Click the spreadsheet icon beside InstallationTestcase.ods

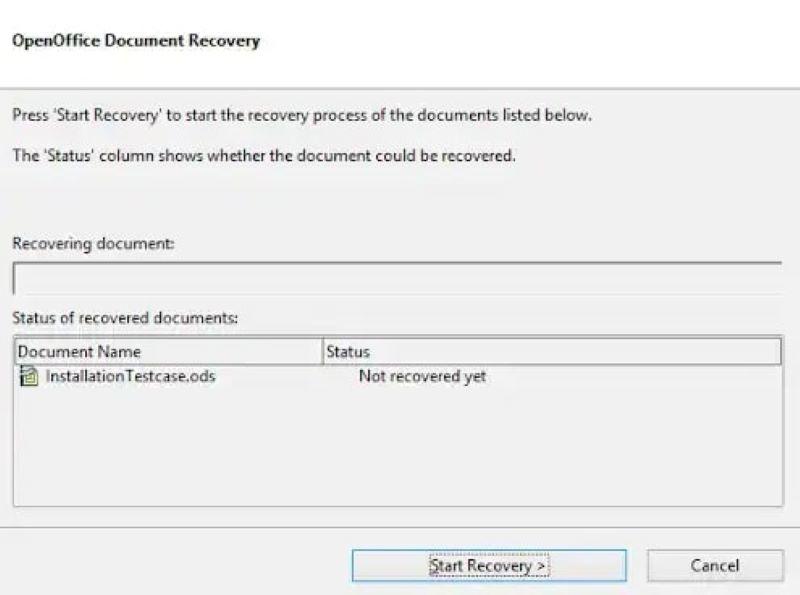tap(29, 376)
